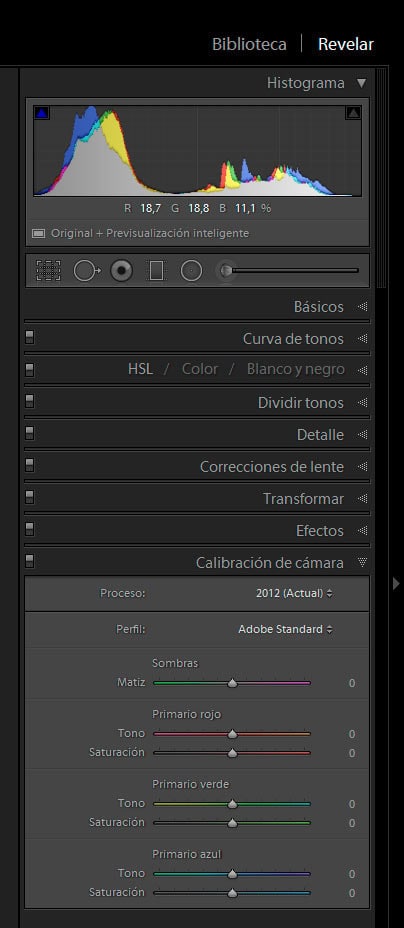Click Primario rojo Tono value field
404x928 pixels.
click(351, 734)
